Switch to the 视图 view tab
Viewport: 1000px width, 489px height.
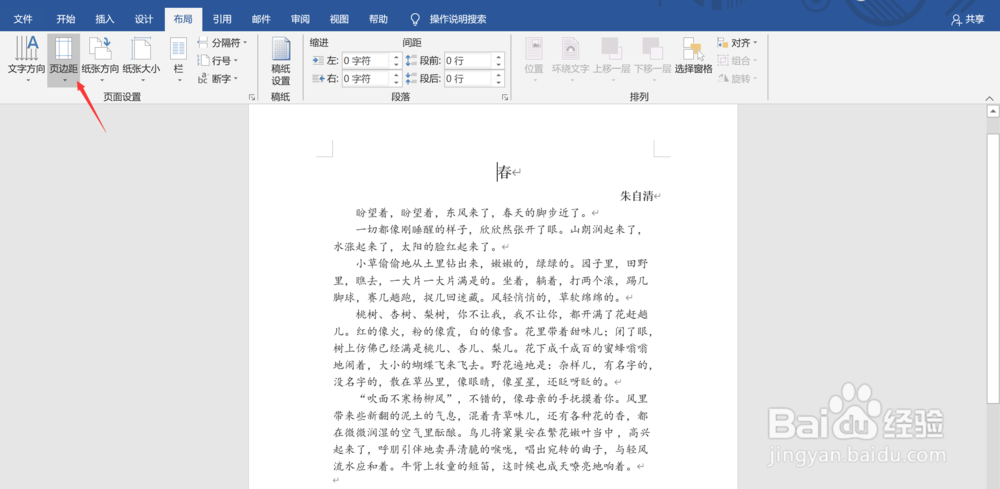pyautogui.click(x=339, y=19)
